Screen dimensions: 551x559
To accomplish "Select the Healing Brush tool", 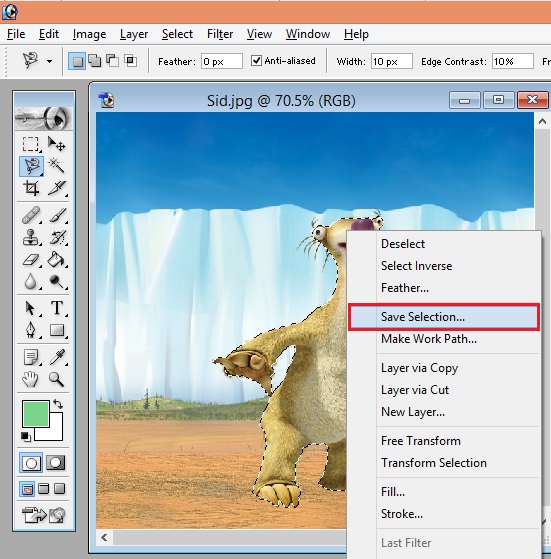I will [x=31, y=215].
